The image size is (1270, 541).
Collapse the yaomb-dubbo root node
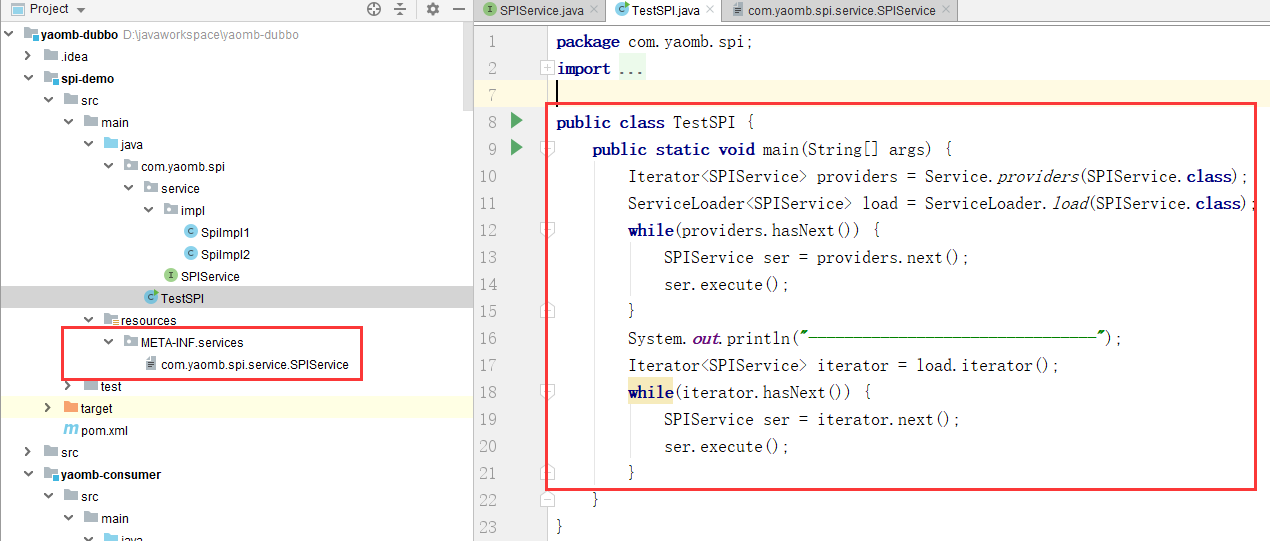pyautogui.click(x=10, y=34)
